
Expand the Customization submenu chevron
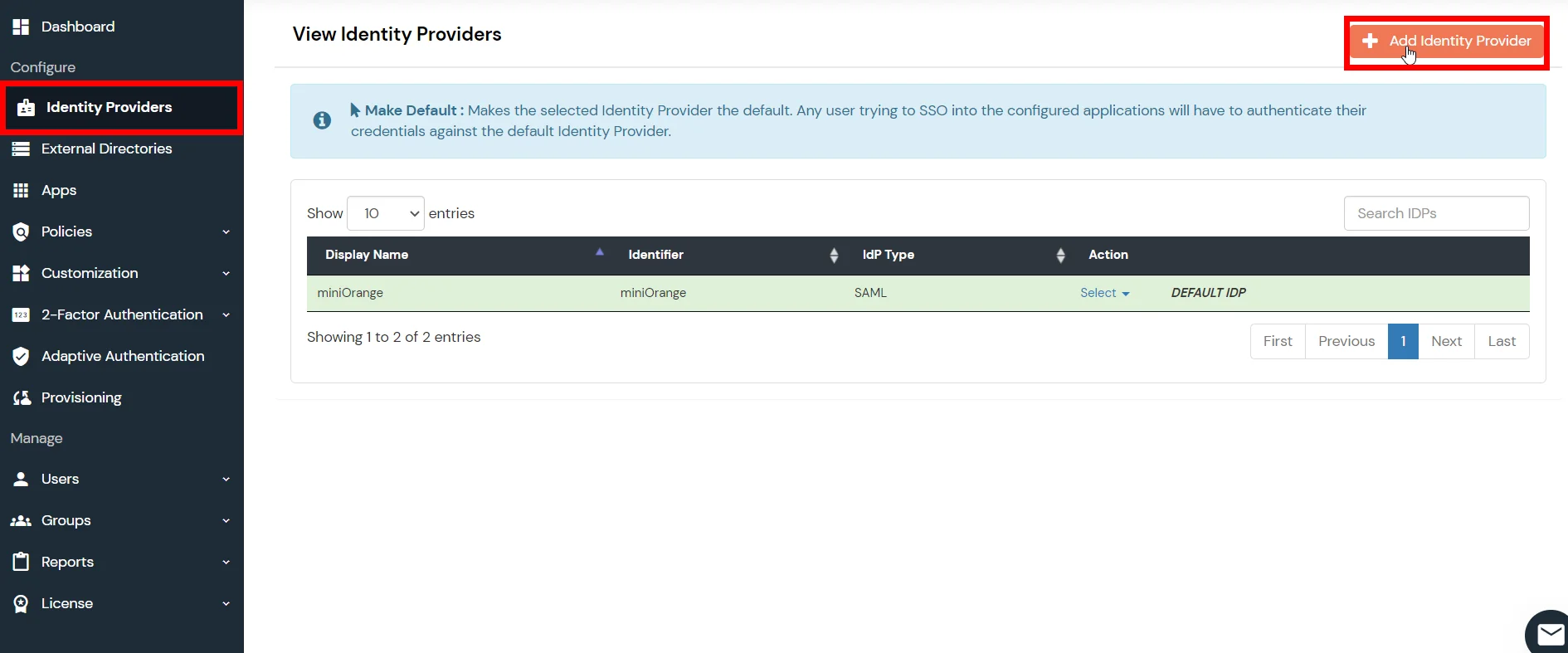click(226, 274)
